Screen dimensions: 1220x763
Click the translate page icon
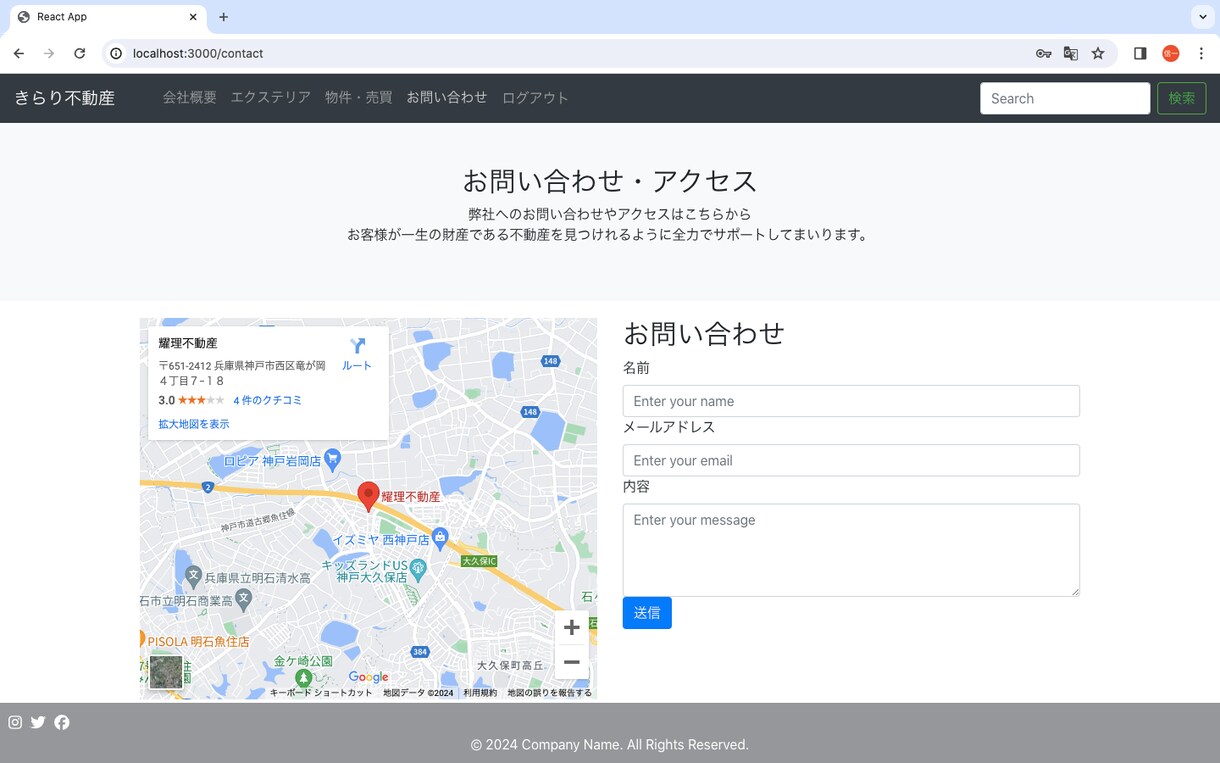[x=1071, y=54]
